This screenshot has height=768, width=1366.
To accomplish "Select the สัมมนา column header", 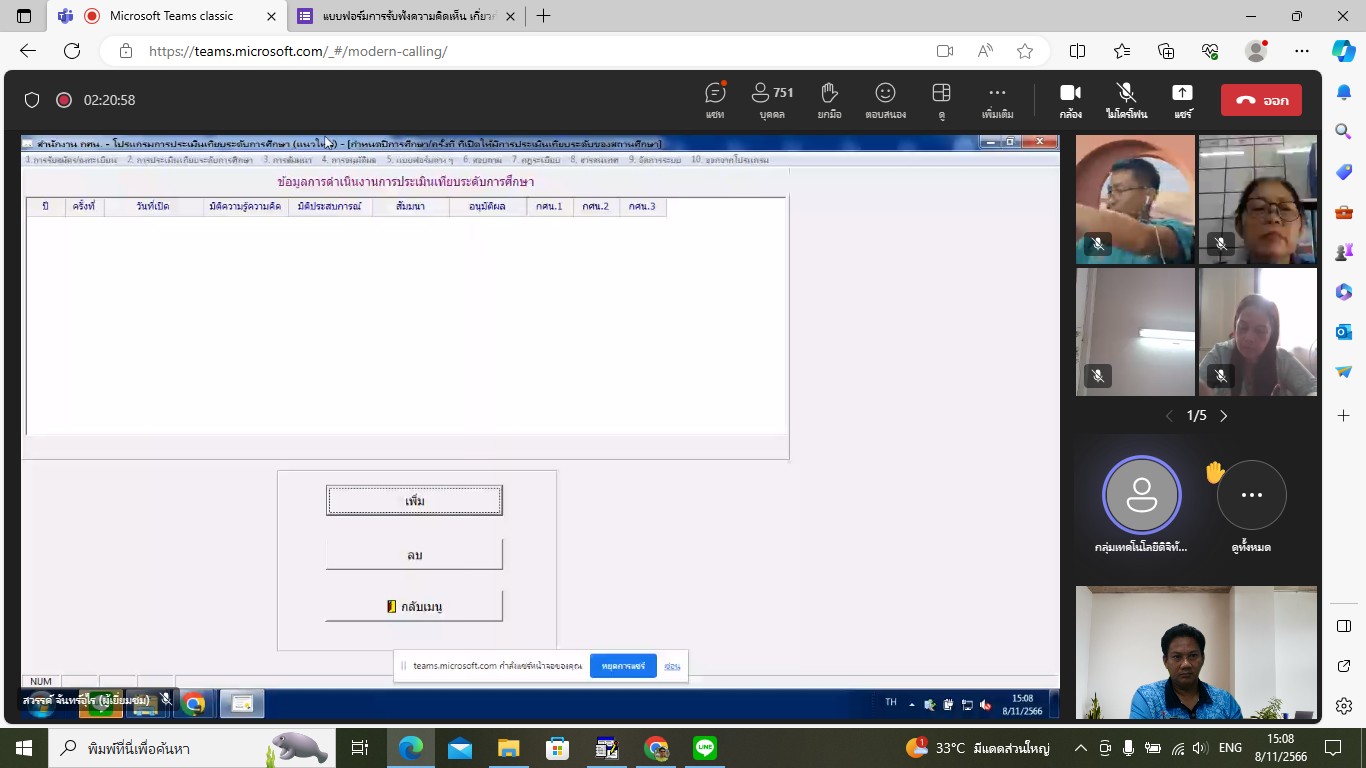I will pos(410,207).
